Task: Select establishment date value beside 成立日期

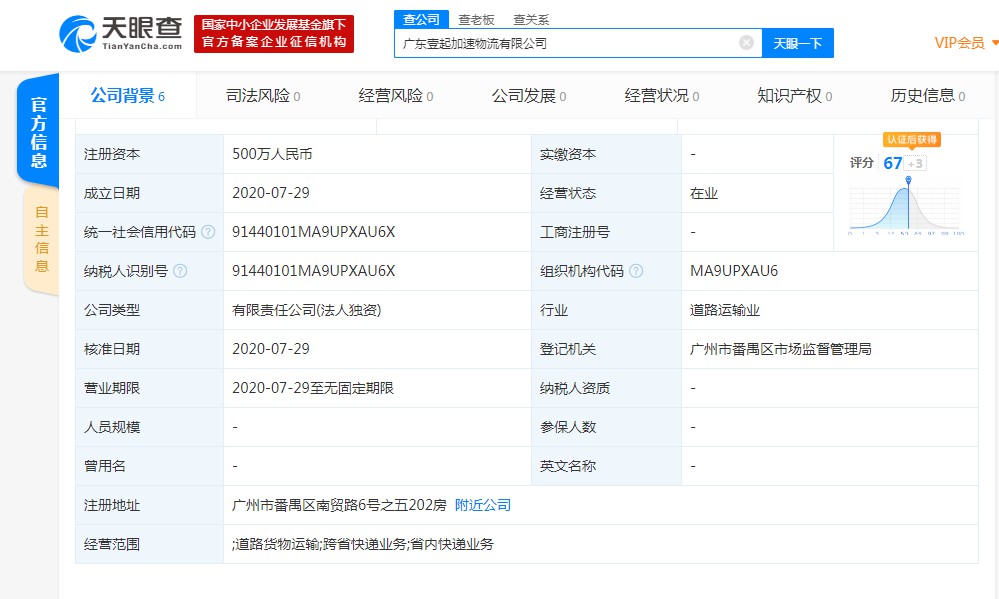Action: pos(271,193)
